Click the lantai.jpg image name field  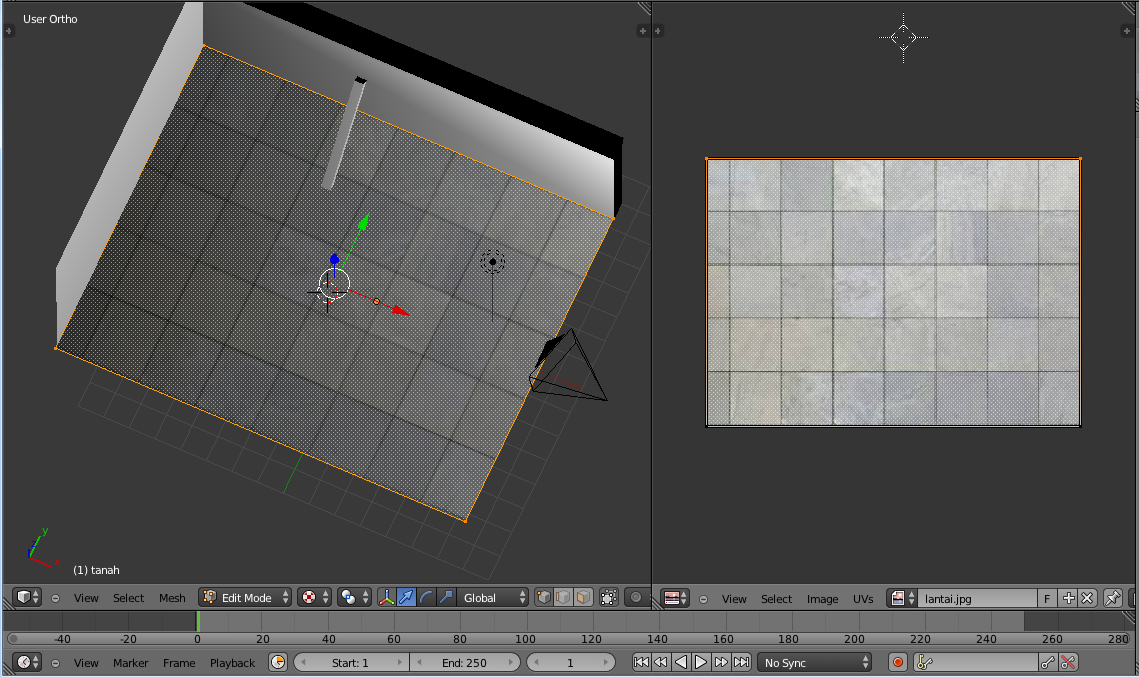pyautogui.click(x=977, y=599)
